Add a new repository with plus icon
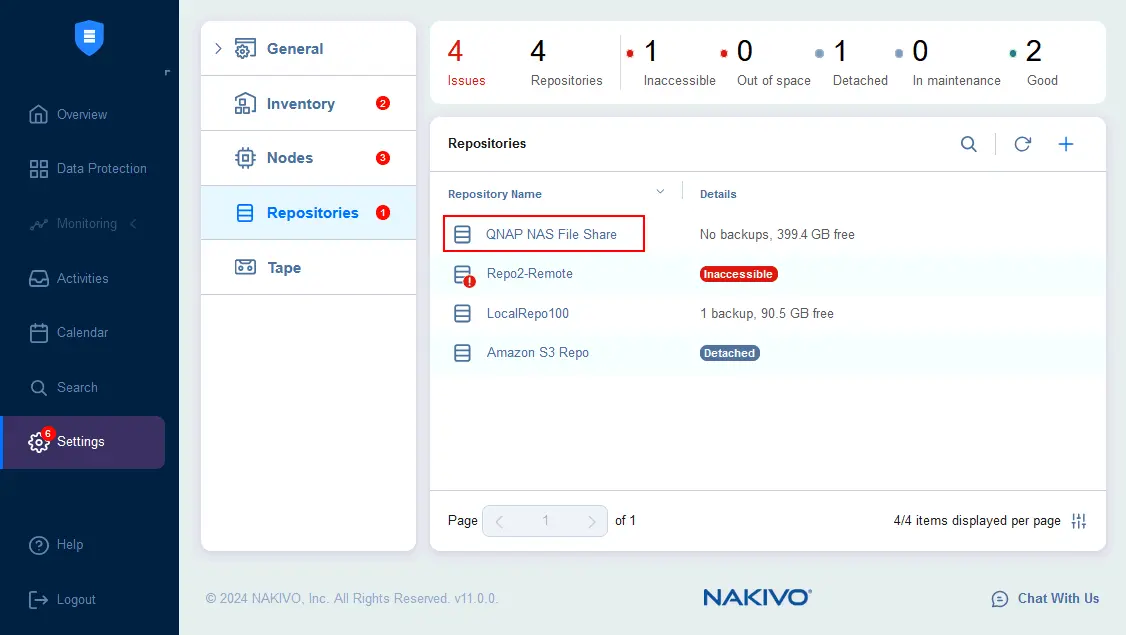 (x=1066, y=144)
